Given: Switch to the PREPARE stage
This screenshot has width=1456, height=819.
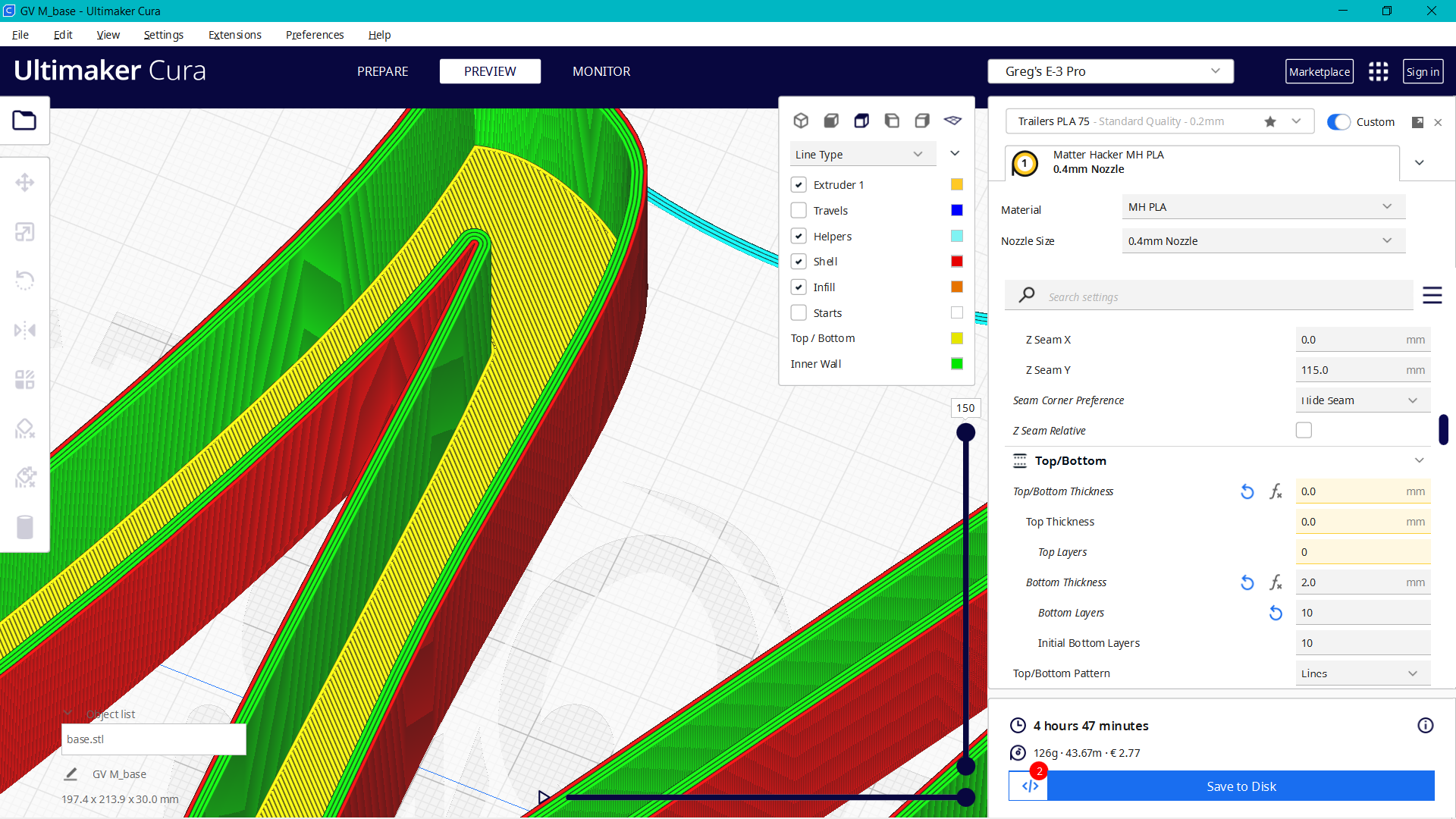Looking at the screenshot, I should pyautogui.click(x=382, y=71).
